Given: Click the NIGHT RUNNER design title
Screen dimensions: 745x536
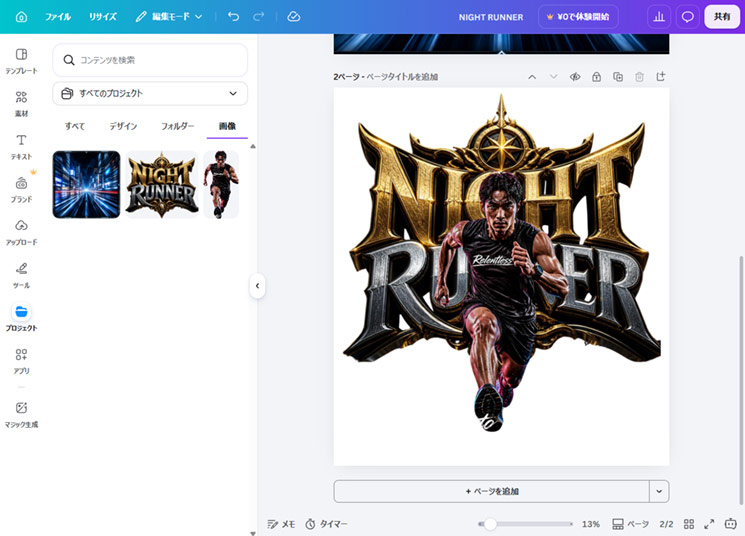Looking at the screenshot, I should [x=491, y=17].
